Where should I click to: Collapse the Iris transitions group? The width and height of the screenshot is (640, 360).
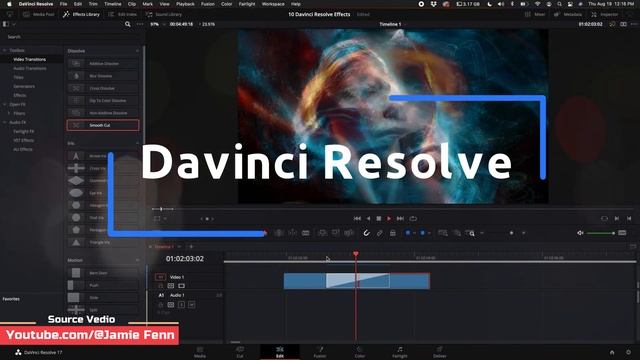pyautogui.click(x=137, y=143)
